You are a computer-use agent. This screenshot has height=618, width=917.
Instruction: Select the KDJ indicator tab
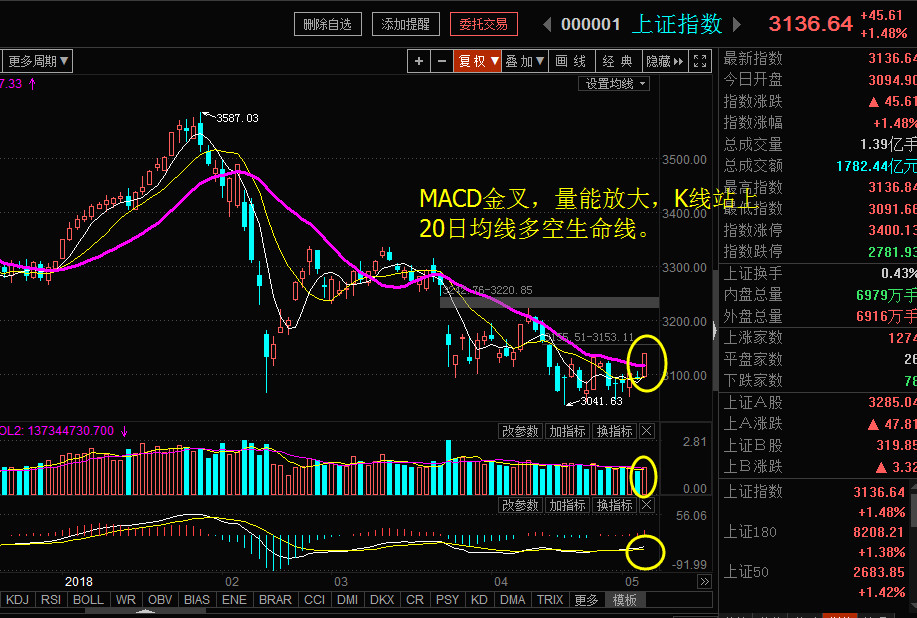(x=18, y=600)
